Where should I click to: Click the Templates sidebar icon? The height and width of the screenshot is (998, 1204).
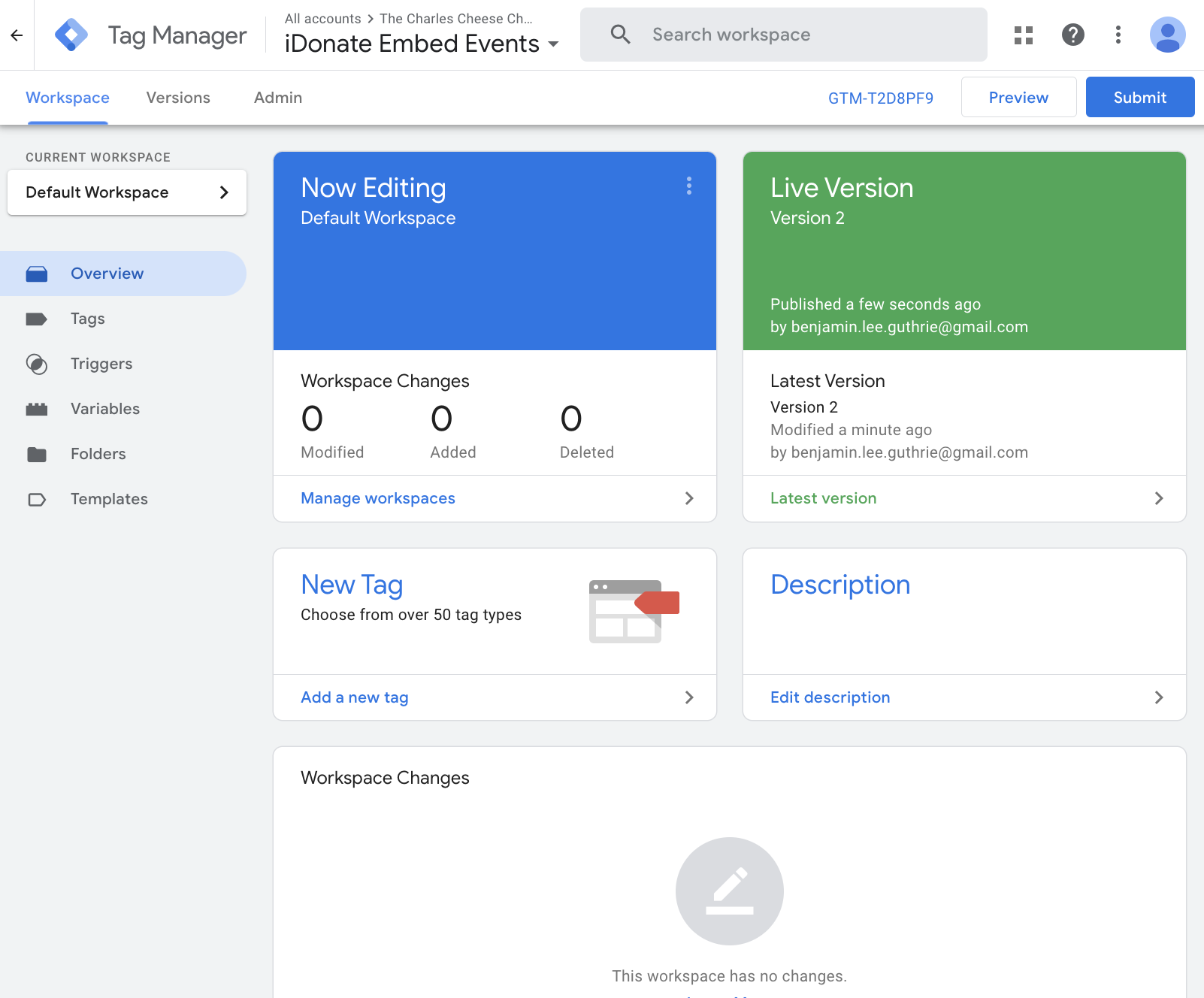click(37, 499)
